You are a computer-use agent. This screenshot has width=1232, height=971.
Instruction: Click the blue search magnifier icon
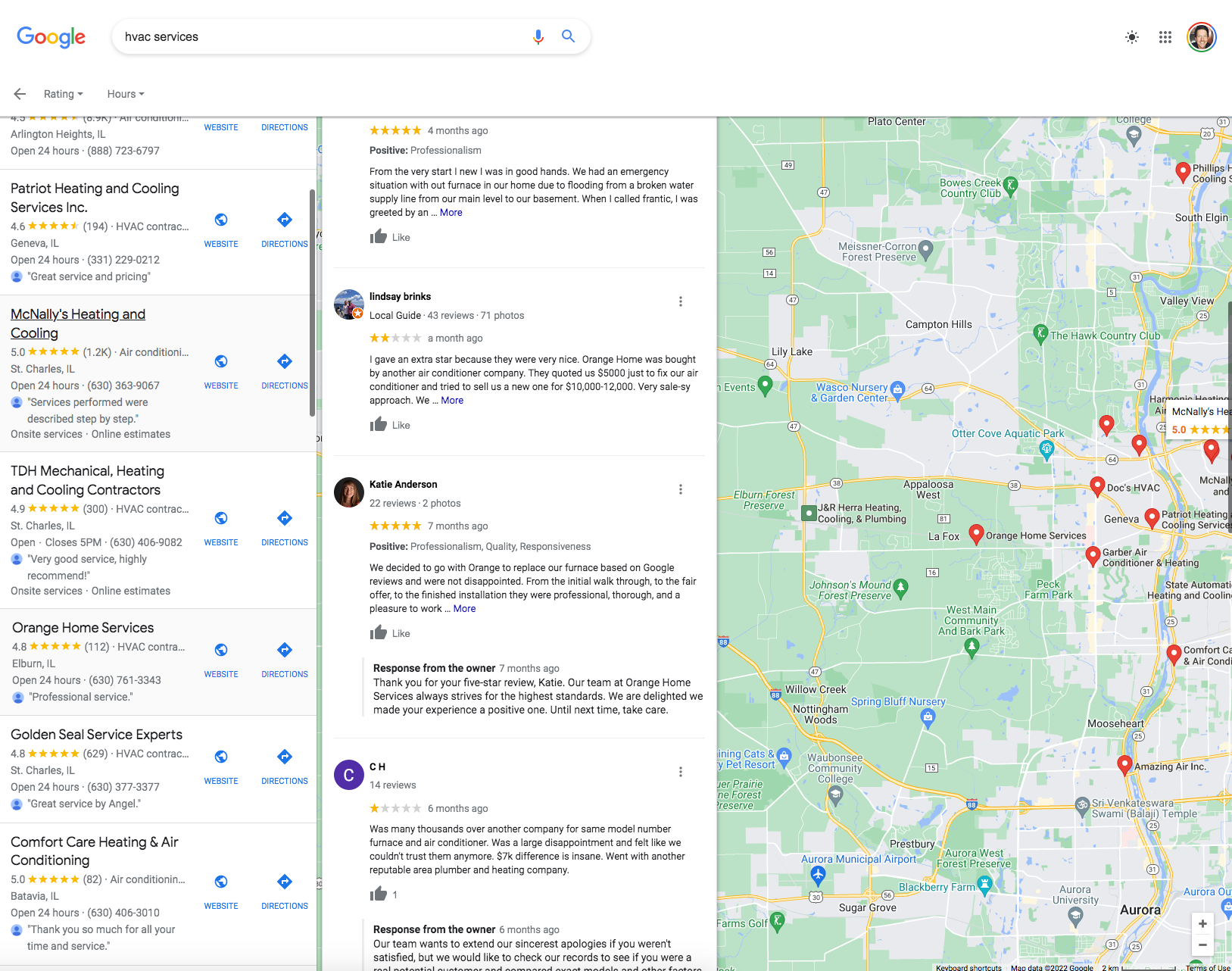coord(568,36)
